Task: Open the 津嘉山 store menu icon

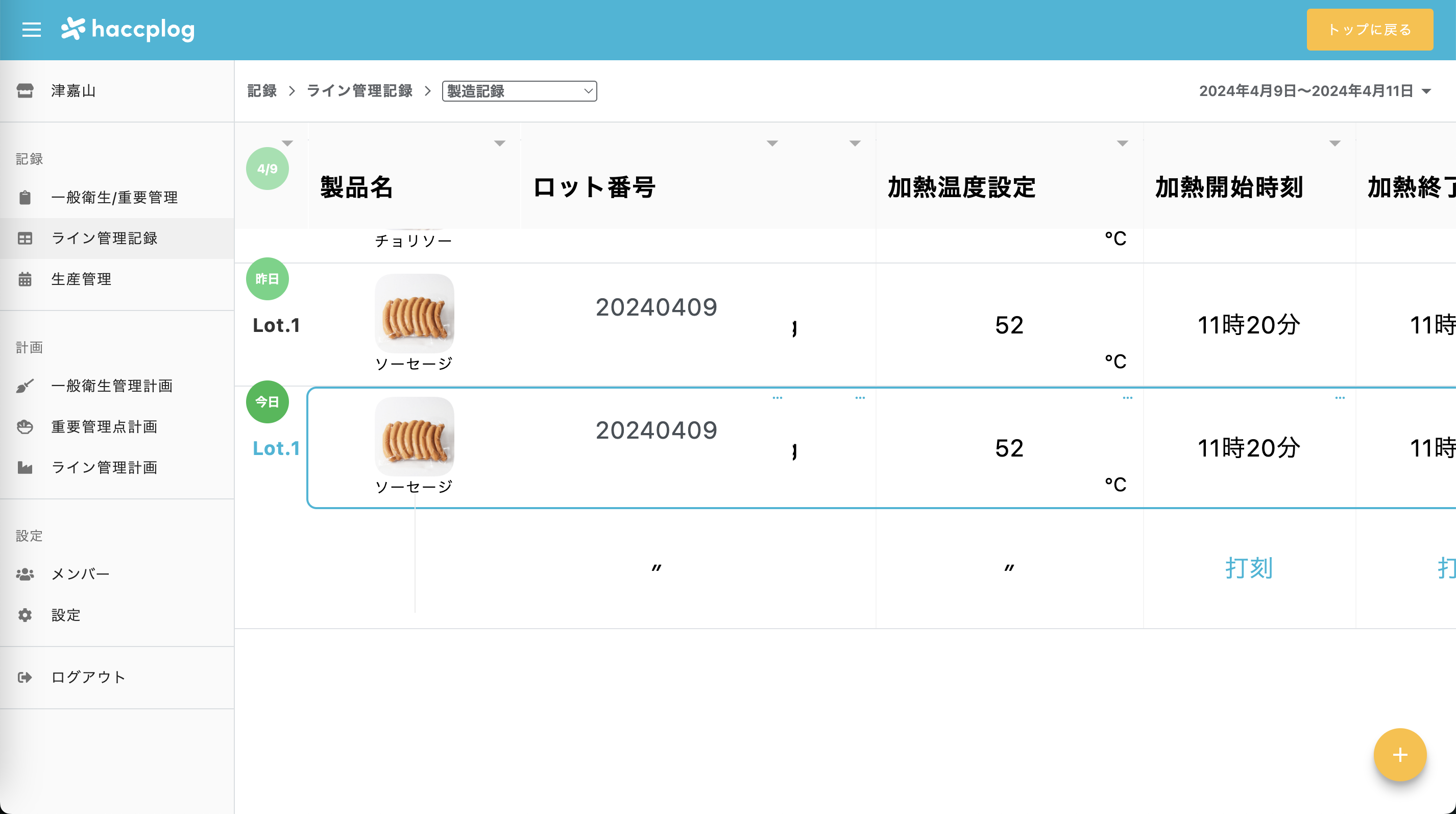Action: click(x=26, y=91)
